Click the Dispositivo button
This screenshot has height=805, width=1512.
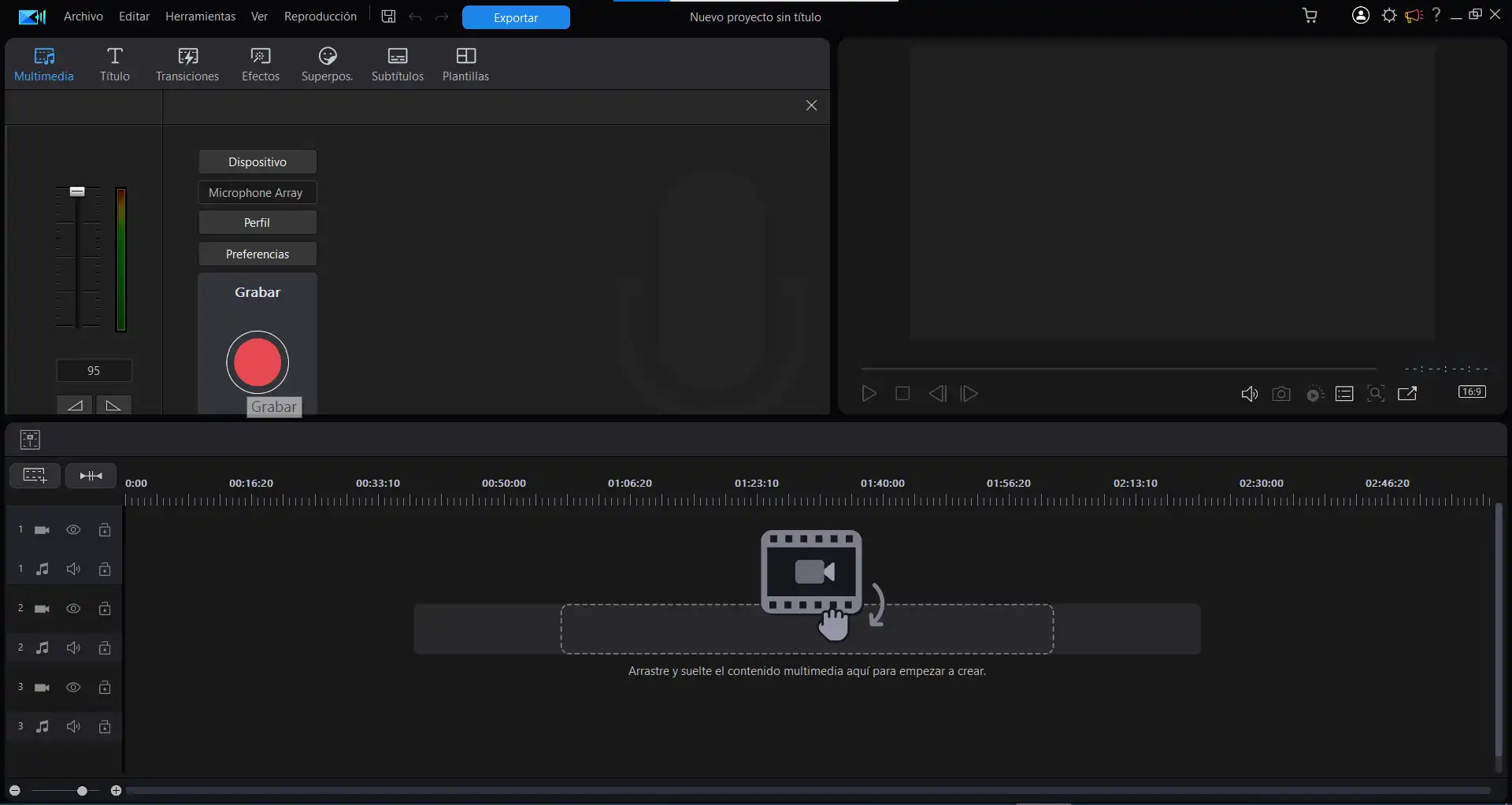click(x=258, y=161)
